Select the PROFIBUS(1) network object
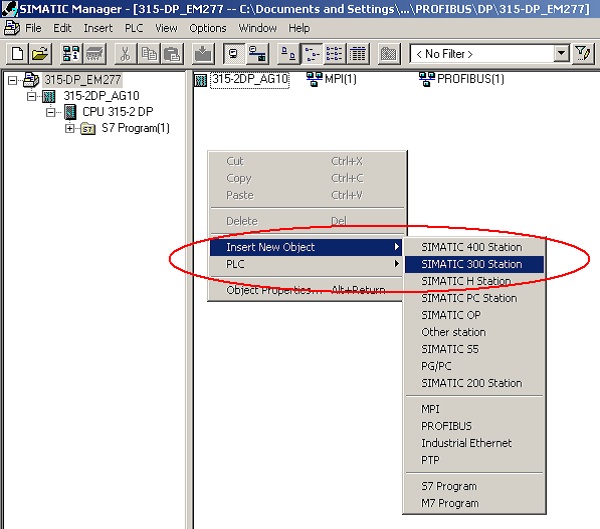This screenshot has height=529, width=600. click(x=461, y=80)
